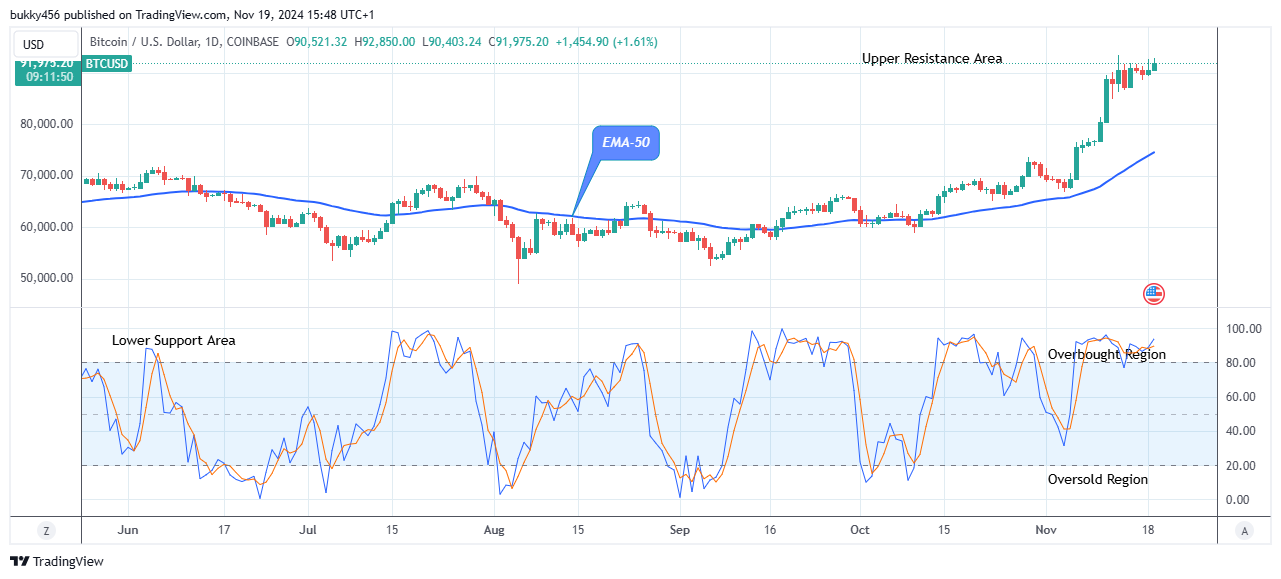Image resolution: width=1281 pixels, height=579 pixels.
Task: Click the open price O90,521.32 value
Action: coord(319,42)
